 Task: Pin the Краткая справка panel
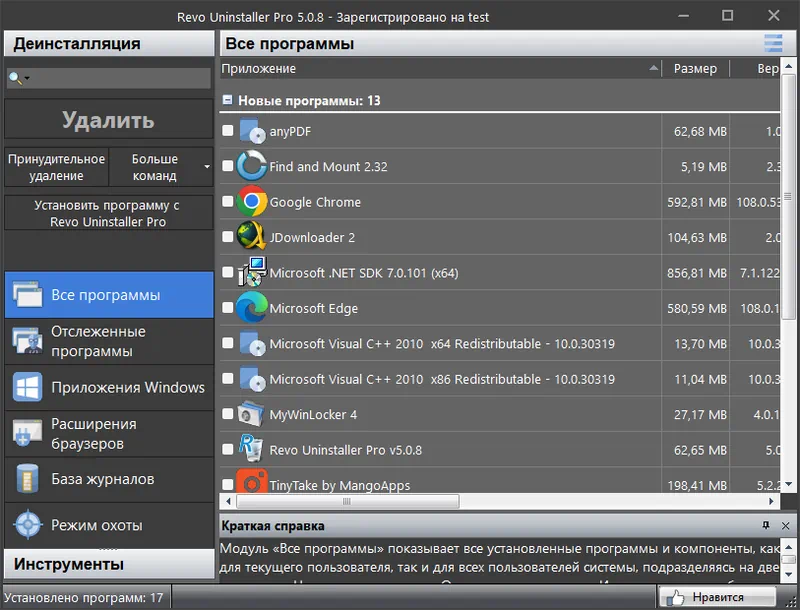(x=766, y=525)
